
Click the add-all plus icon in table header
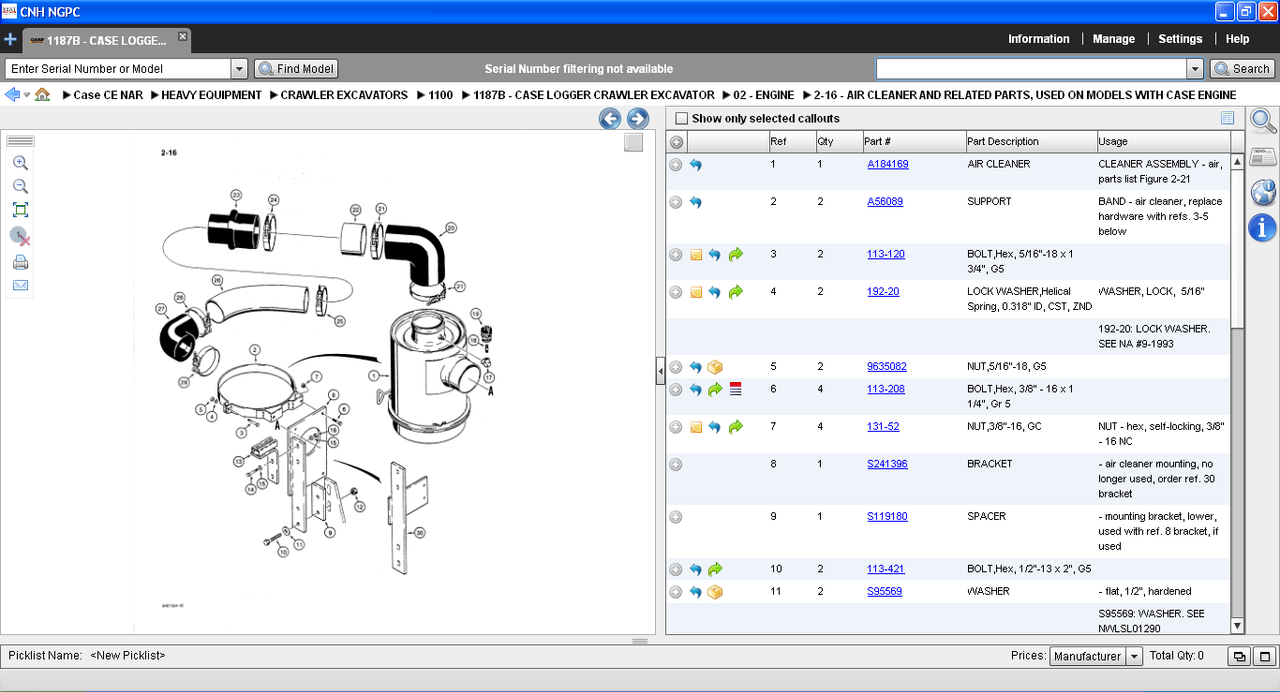click(676, 142)
